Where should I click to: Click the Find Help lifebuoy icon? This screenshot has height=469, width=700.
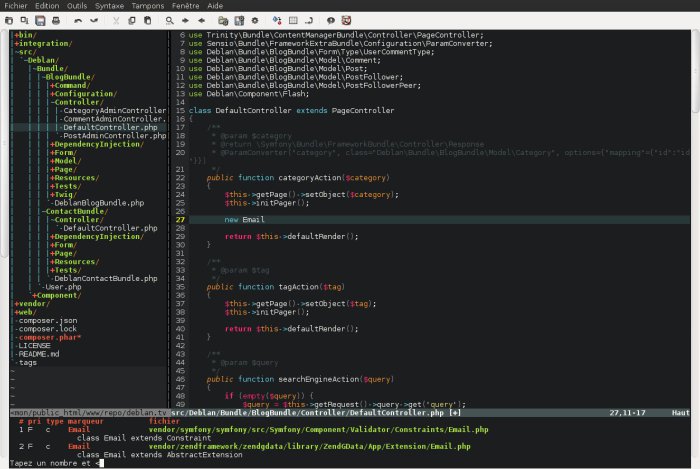(x=346, y=21)
